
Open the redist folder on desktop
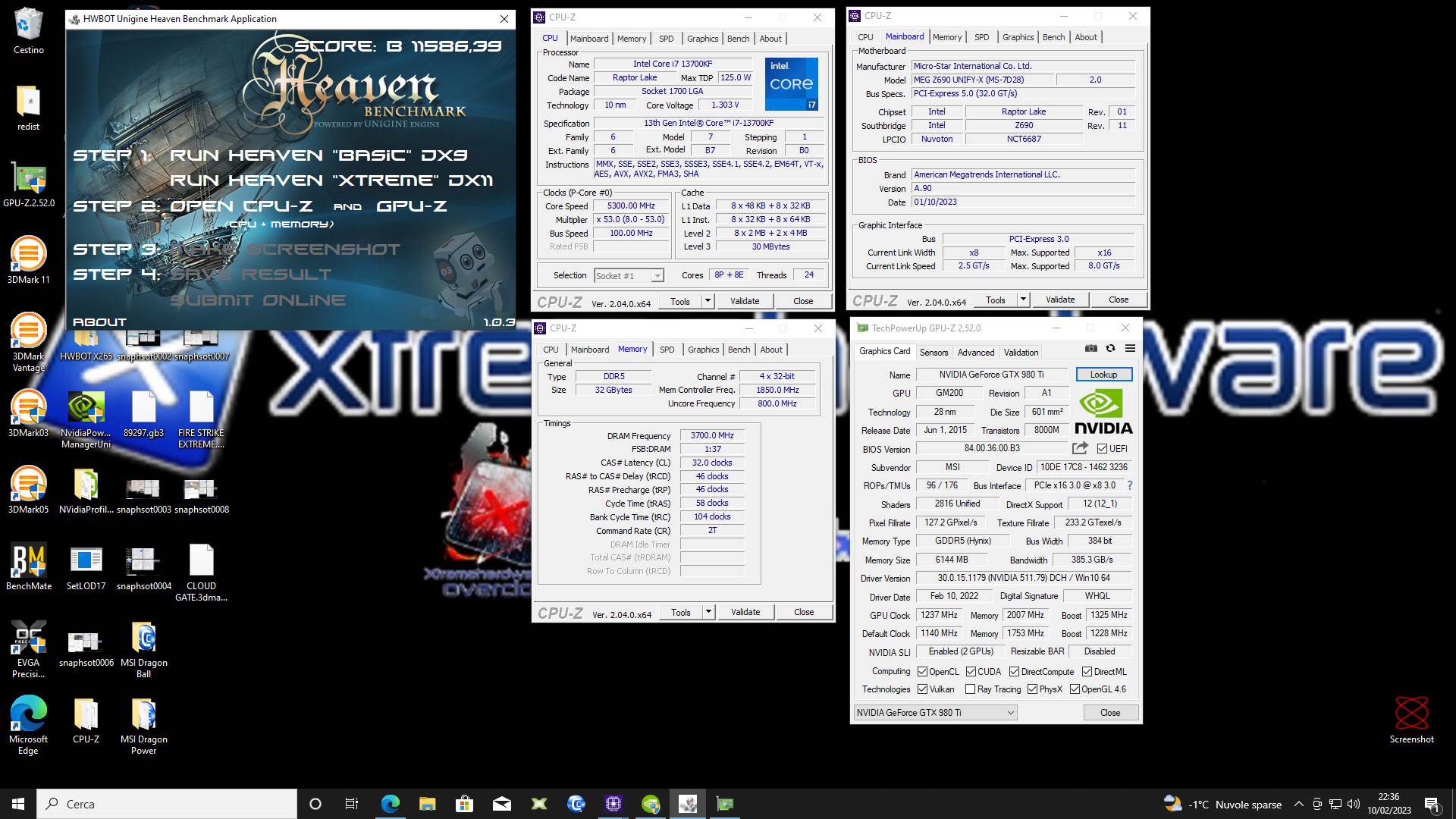click(28, 108)
